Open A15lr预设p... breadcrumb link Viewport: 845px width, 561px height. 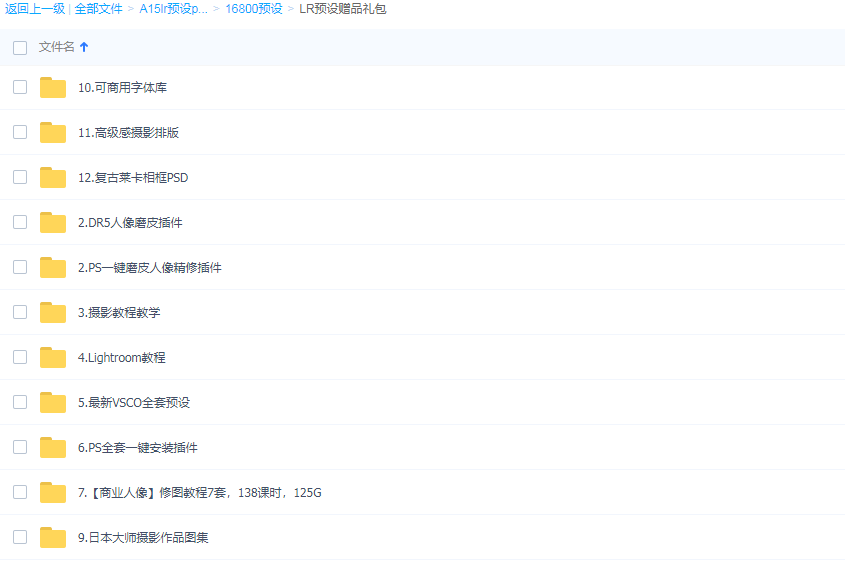point(174,9)
